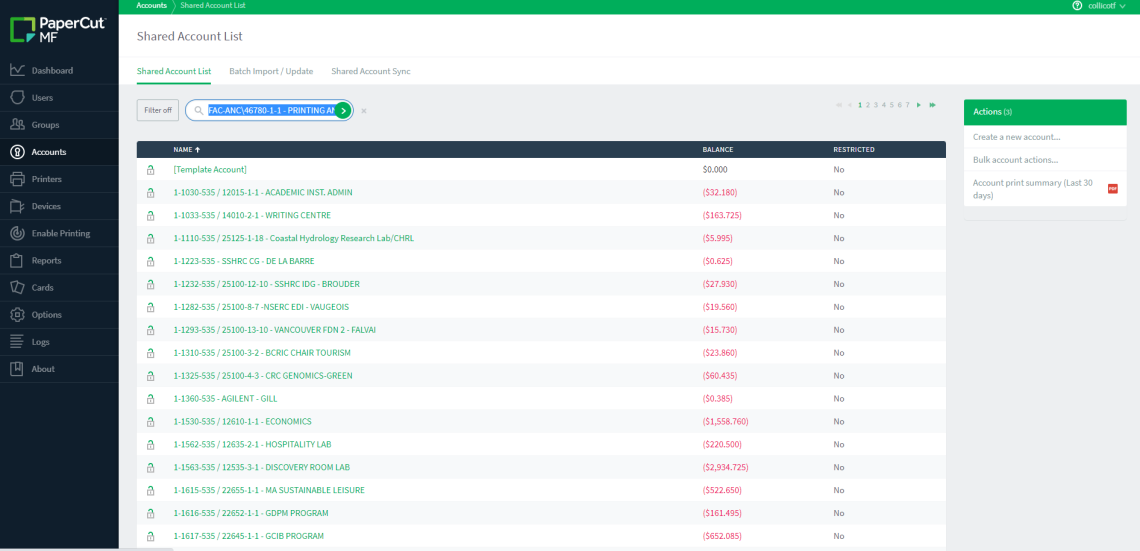
Task: Click Shared Account List breadcrumb
Action: (213, 5)
